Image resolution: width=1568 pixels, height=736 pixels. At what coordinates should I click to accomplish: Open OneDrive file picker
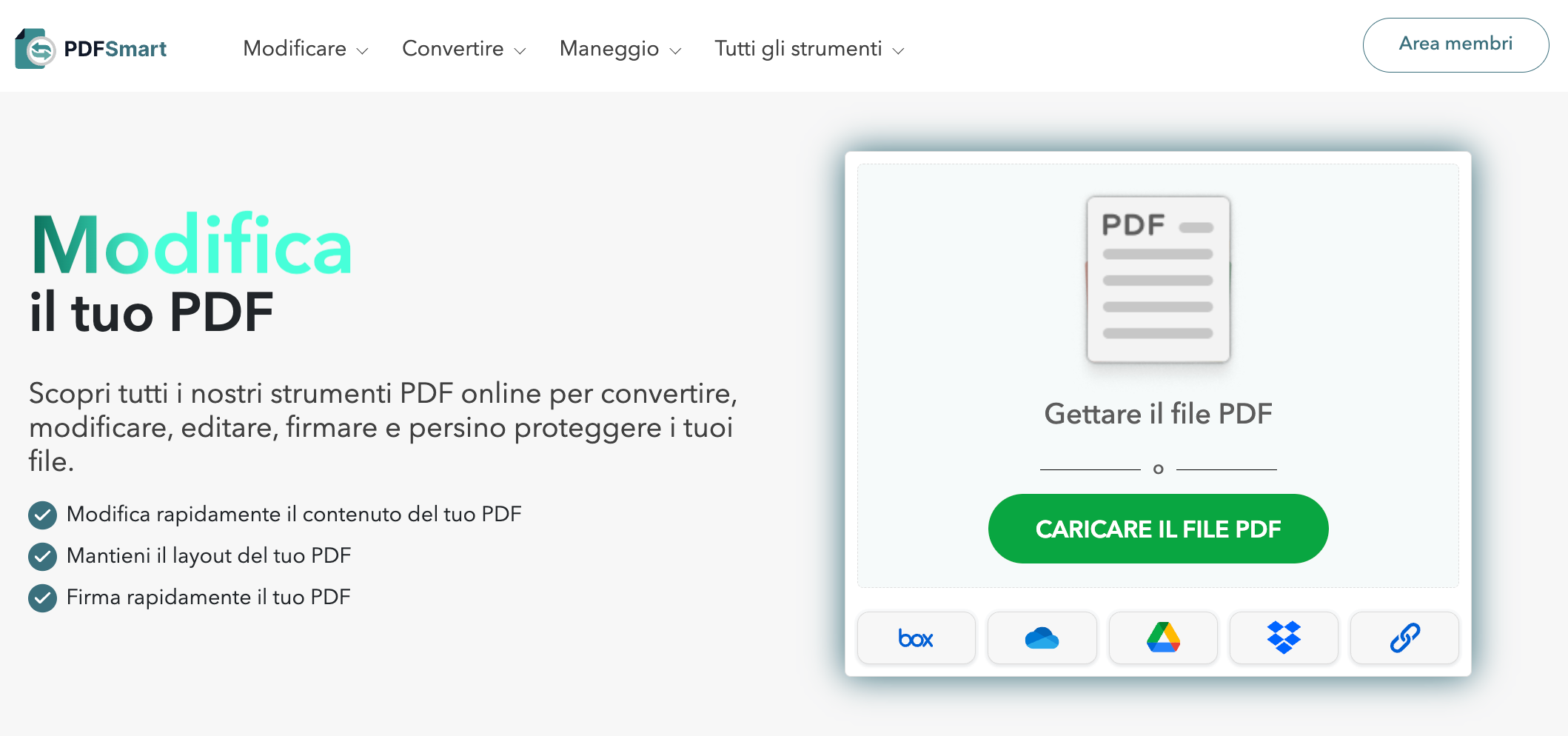click(1042, 638)
